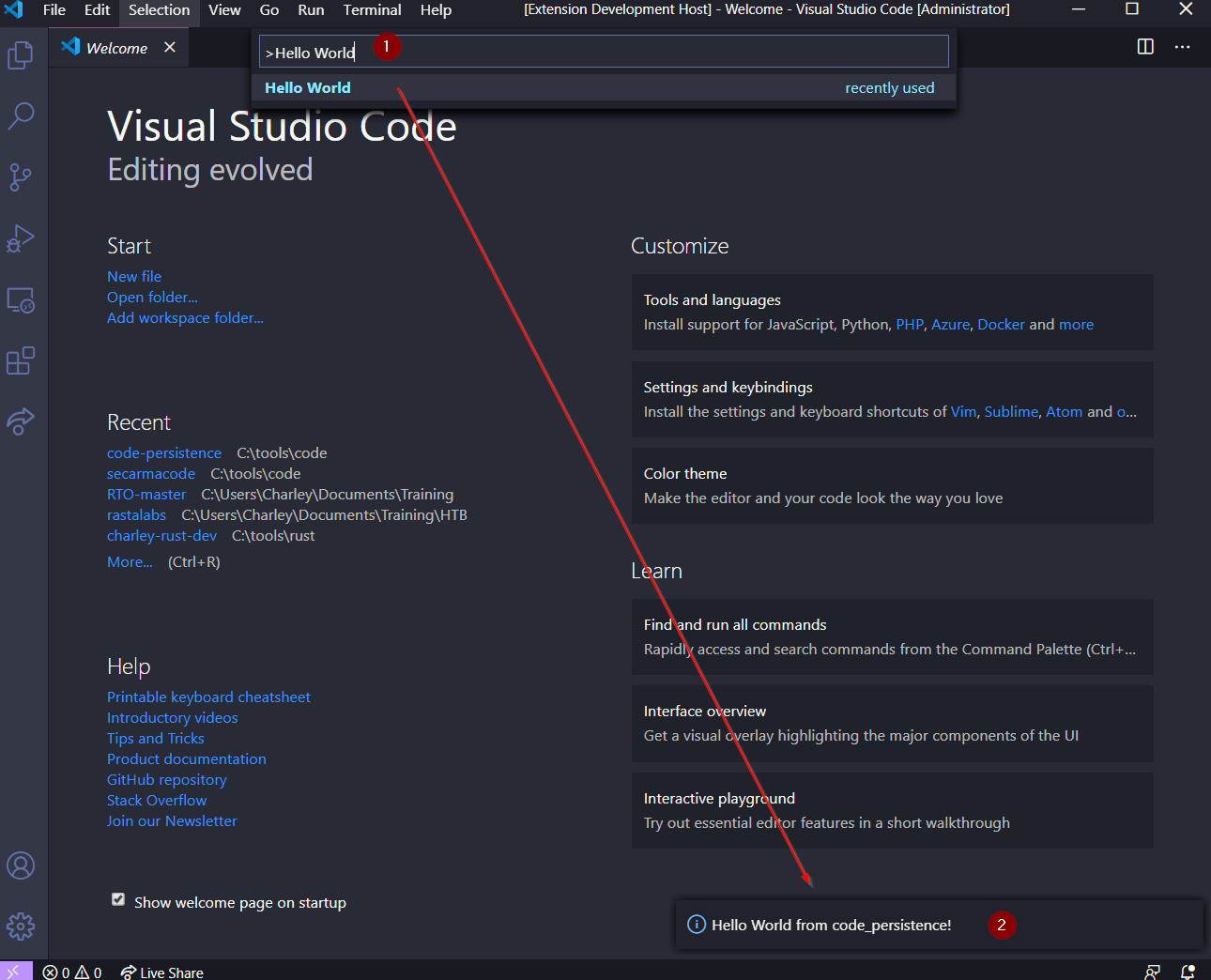This screenshot has height=980, width=1211.
Task: Click the New file link
Action: click(134, 277)
